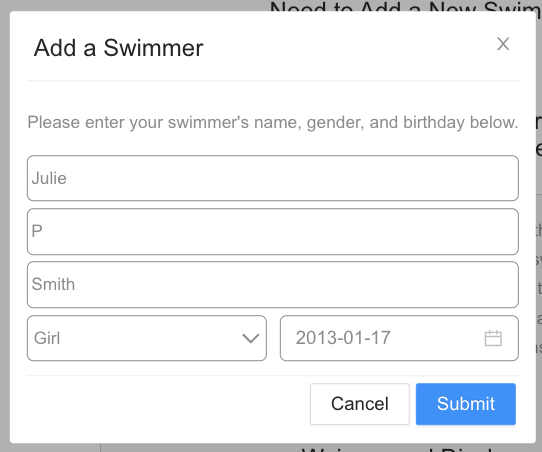Open the calendar picker icon
Viewport: 542px width, 452px height.
coord(493,338)
